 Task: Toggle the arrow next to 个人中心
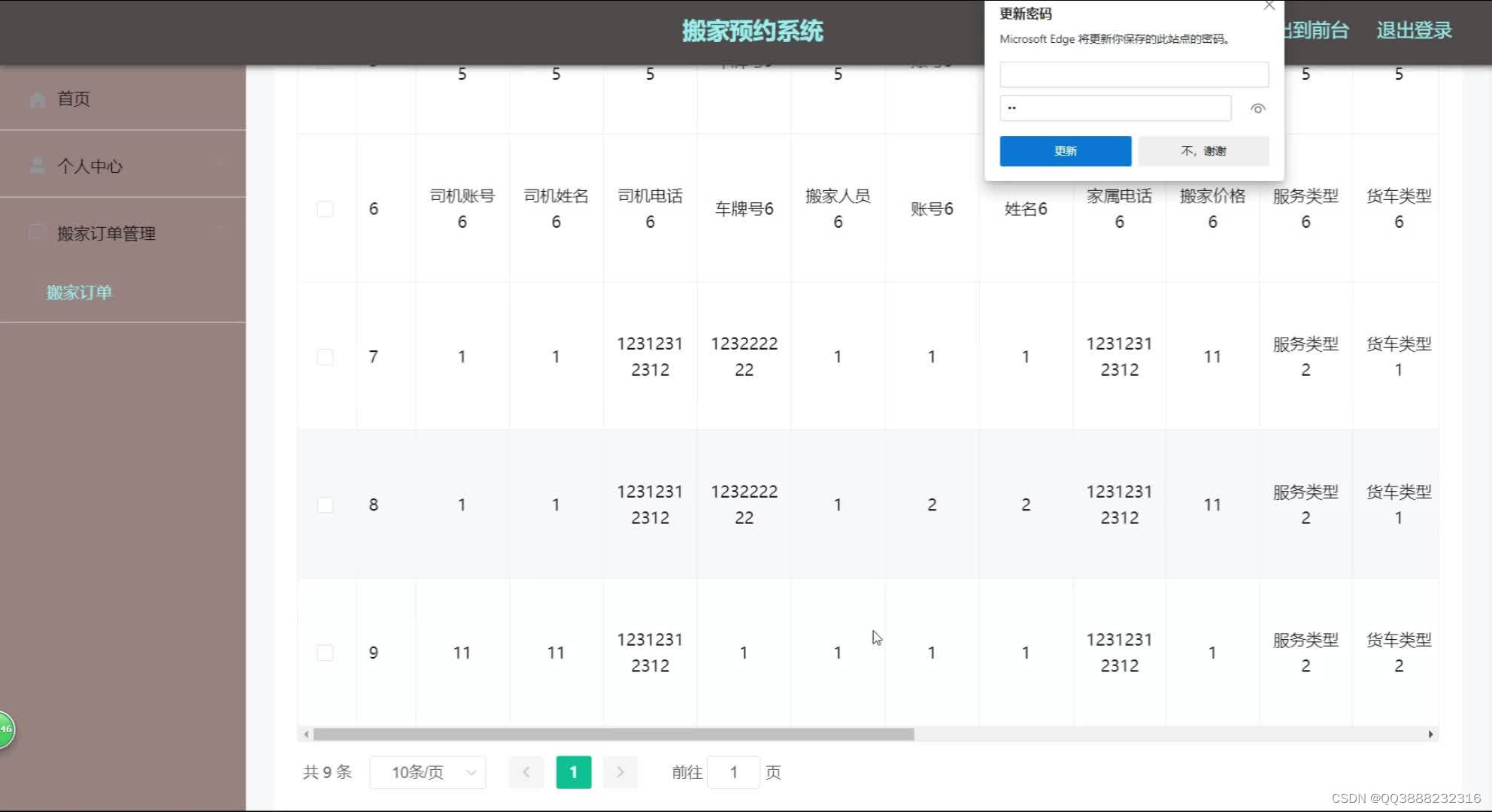[x=220, y=165]
